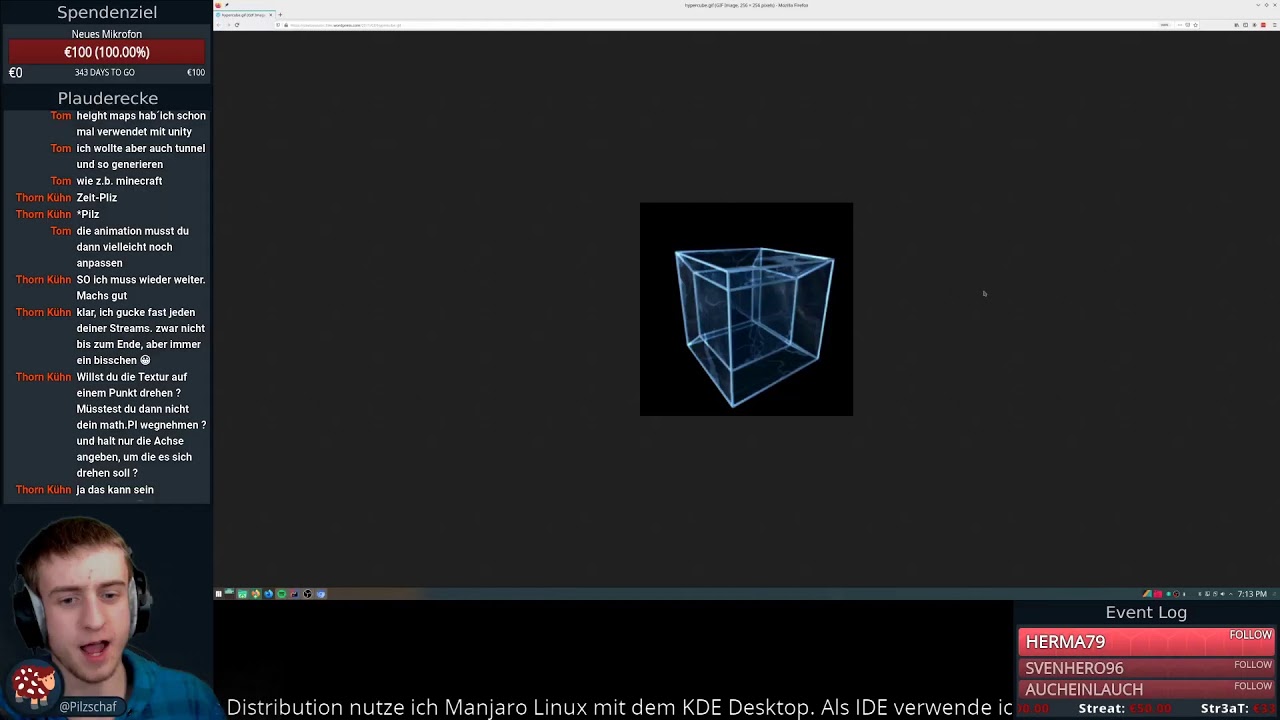Click the zoom level indicator in address bar
This screenshot has height=720, width=1280.
1165,25
